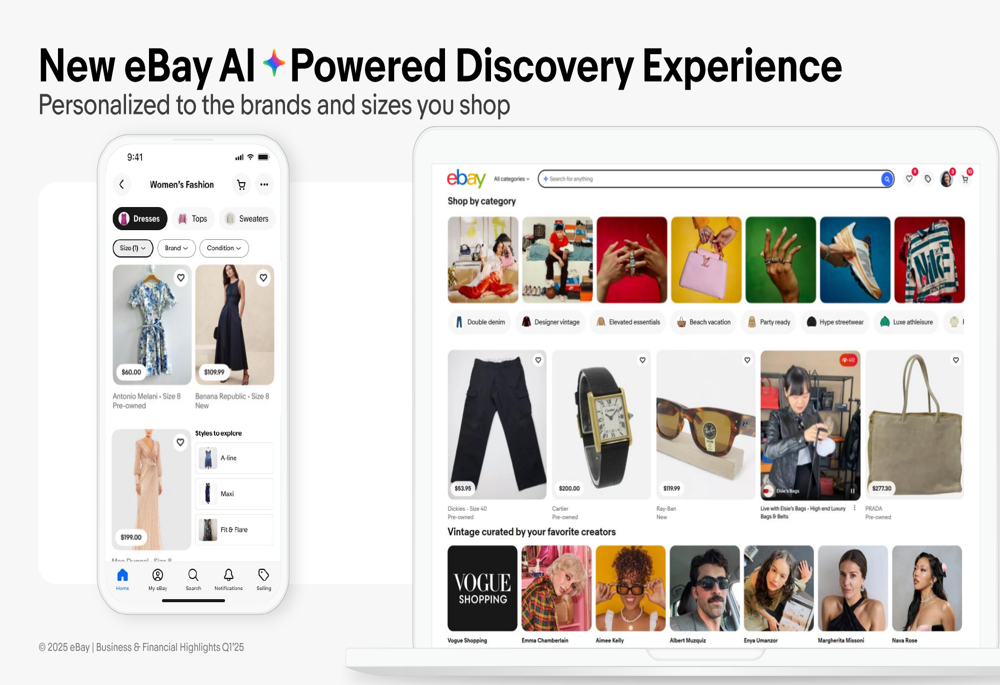
Task: Tap the Notifications bell icon
Action: point(228,575)
